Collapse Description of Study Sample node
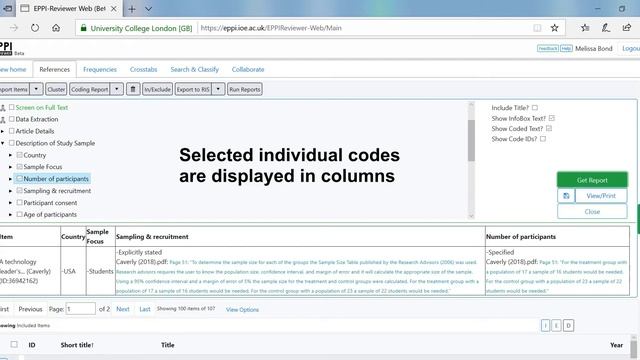 tap(2, 143)
